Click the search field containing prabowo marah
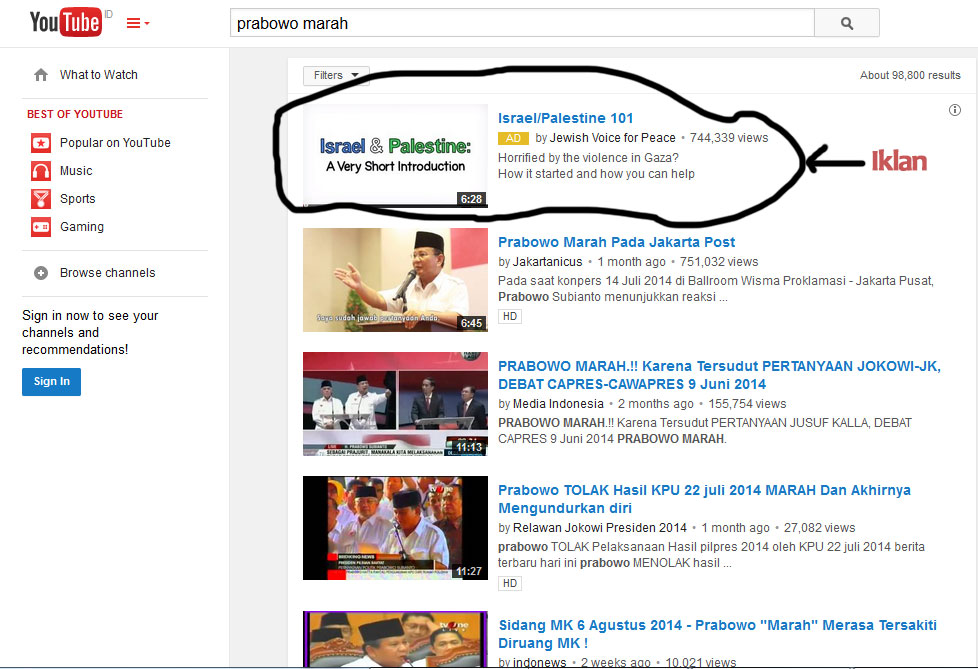The height and width of the screenshot is (669, 978). 522,23
